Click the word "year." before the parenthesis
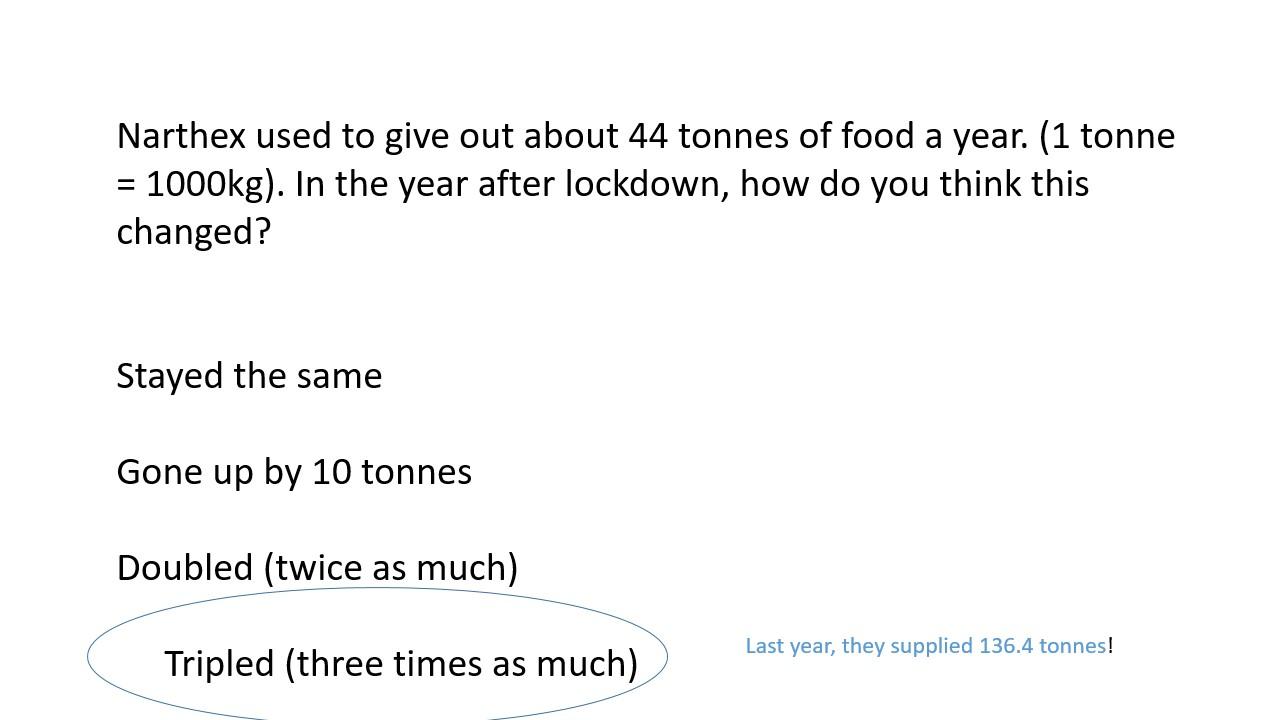Image resolution: width=1280 pixels, height=720 pixels. pyautogui.click(x=990, y=136)
